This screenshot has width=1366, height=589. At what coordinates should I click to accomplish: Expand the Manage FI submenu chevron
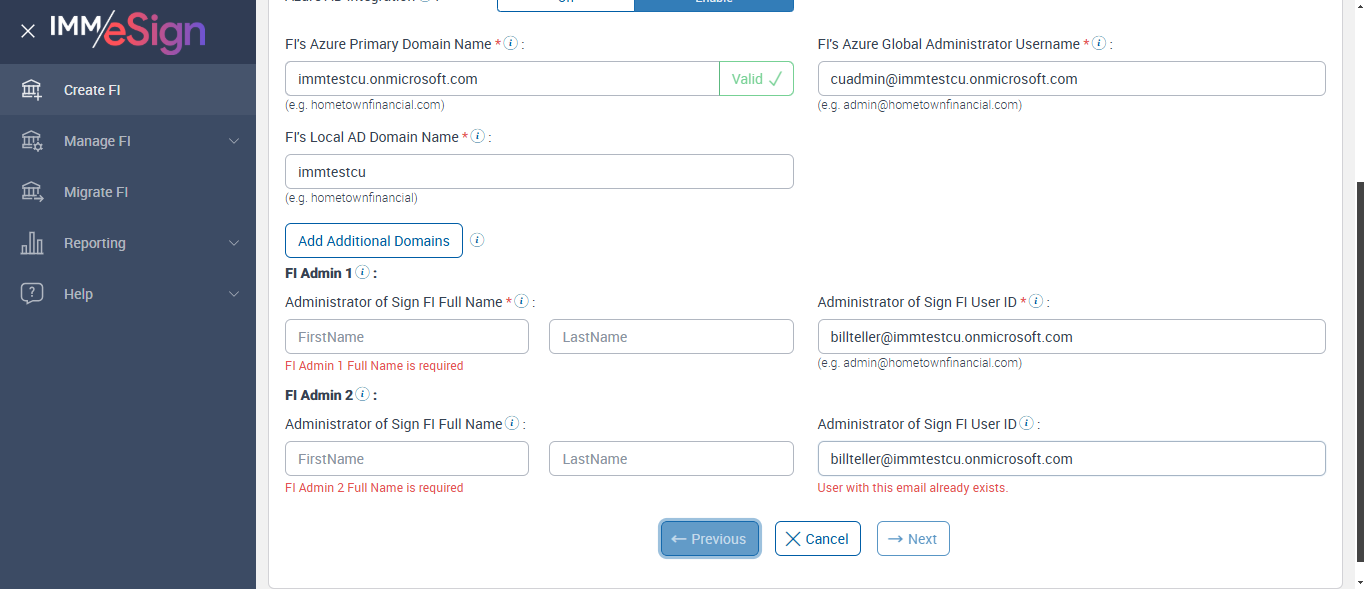point(234,141)
